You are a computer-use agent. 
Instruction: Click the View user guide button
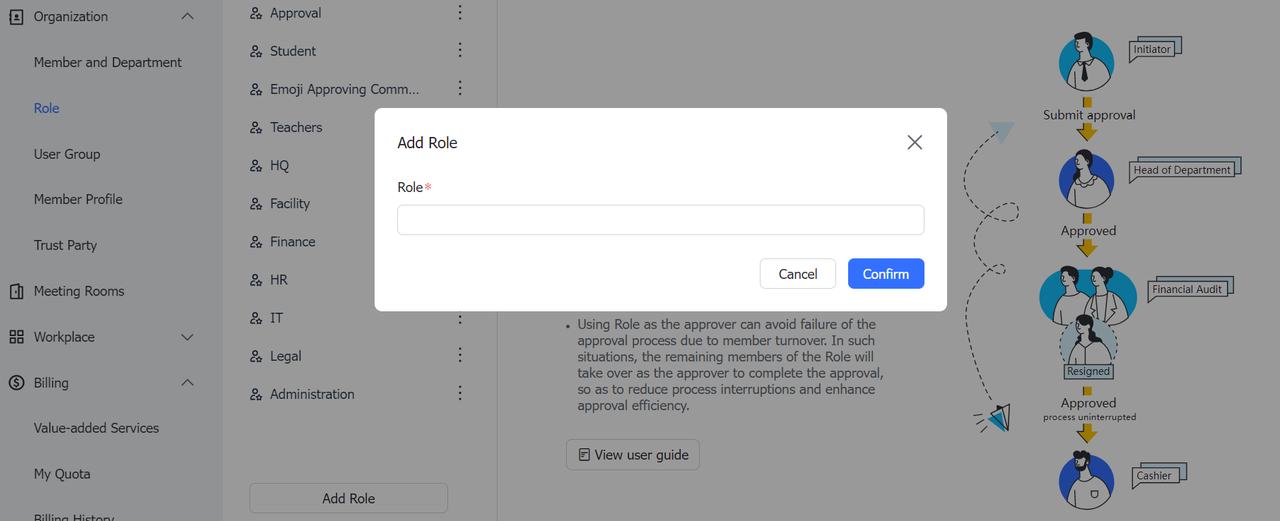pos(632,455)
